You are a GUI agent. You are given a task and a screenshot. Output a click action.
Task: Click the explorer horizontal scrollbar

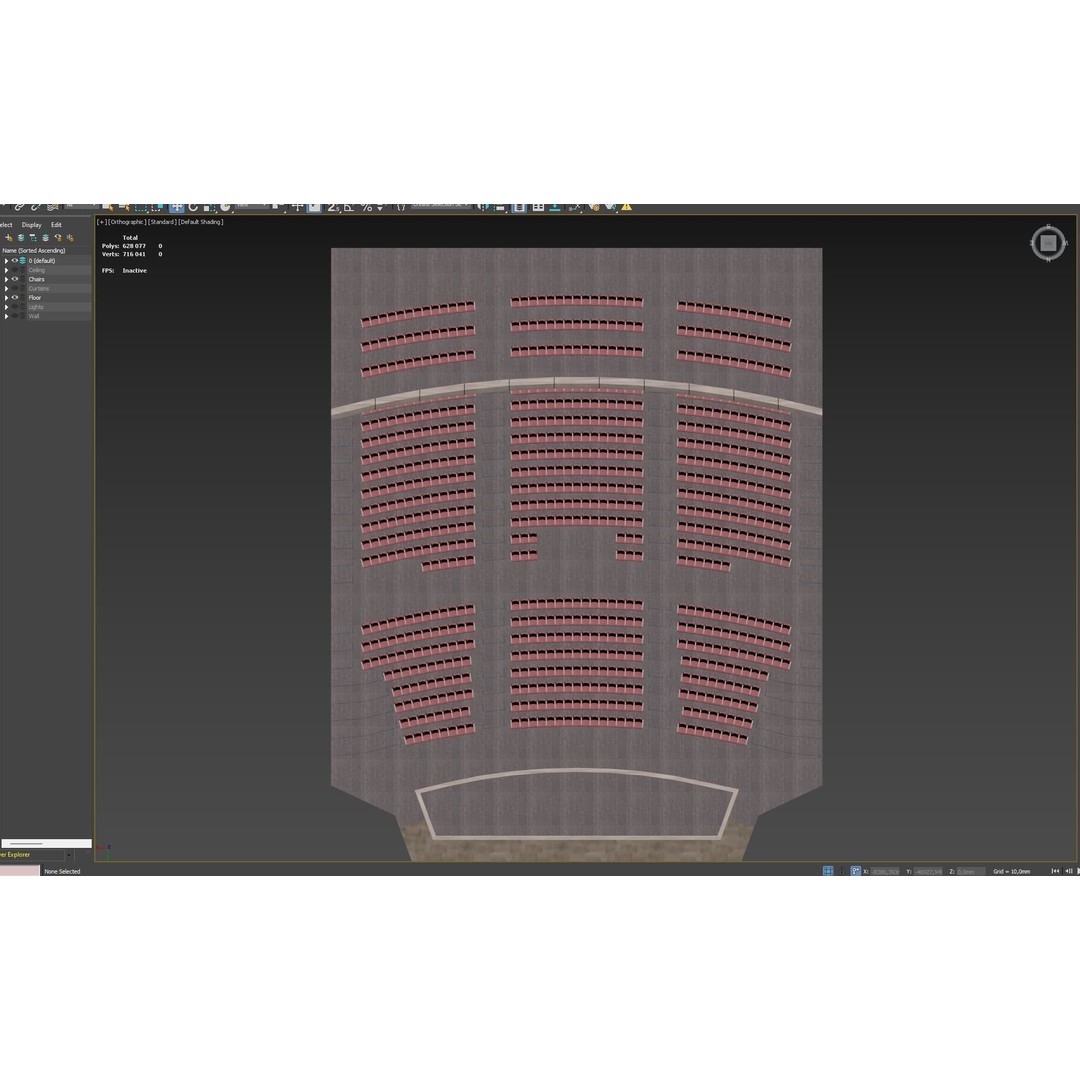[46, 843]
